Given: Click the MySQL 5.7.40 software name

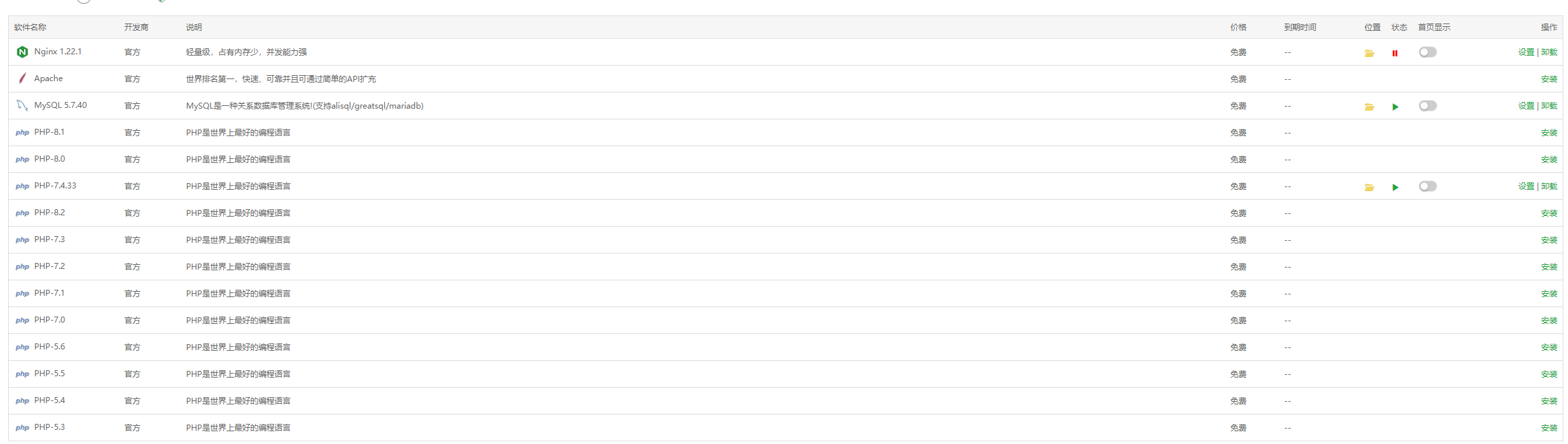Looking at the screenshot, I should 60,105.
